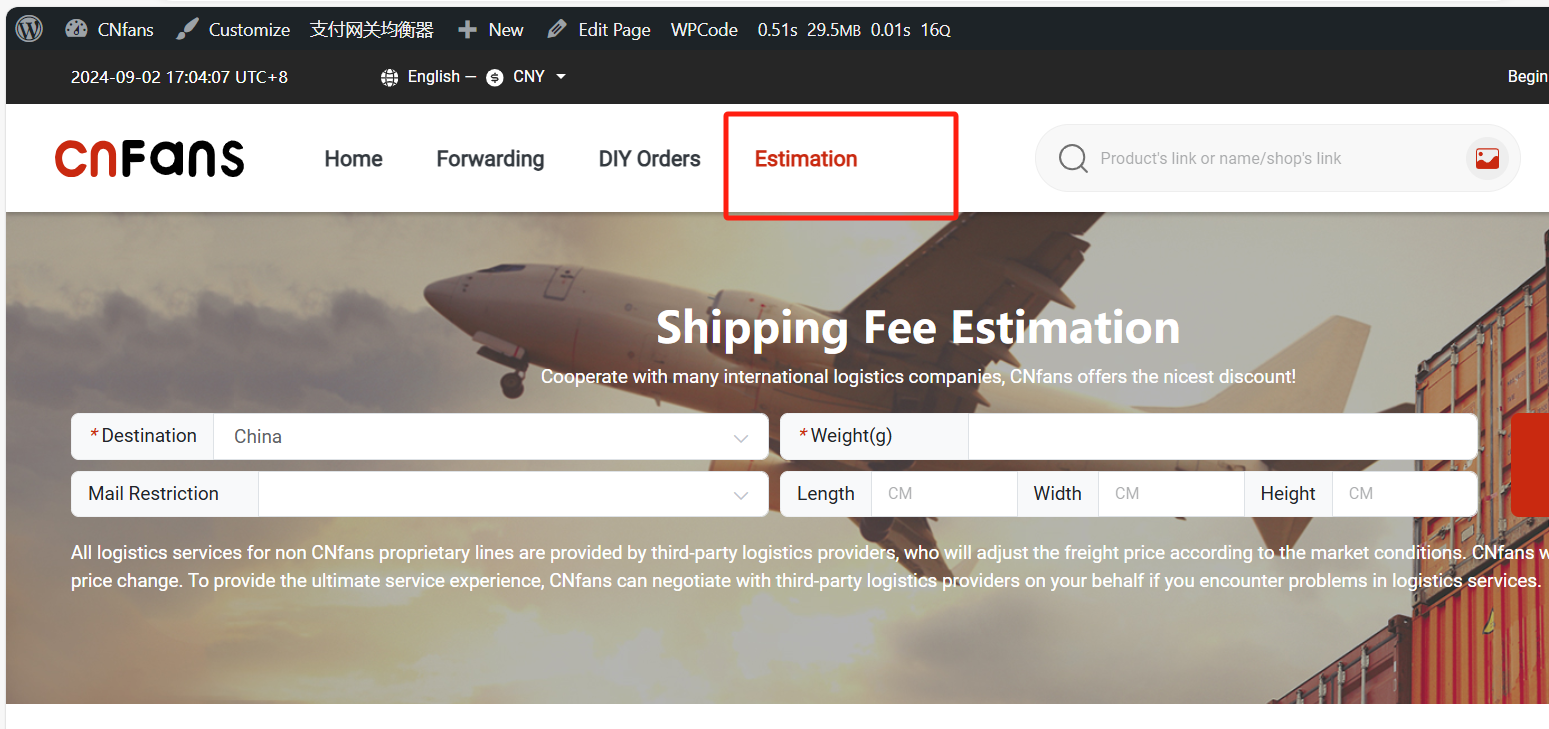Go to the Forwarding menu item

tap(490, 159)
